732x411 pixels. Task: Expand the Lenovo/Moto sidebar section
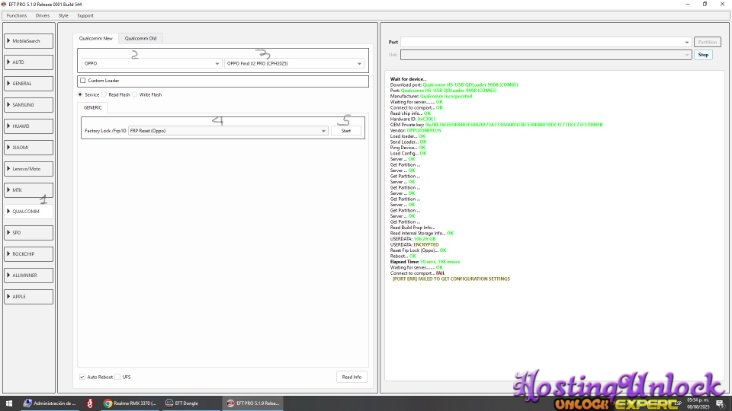point(29,169)
